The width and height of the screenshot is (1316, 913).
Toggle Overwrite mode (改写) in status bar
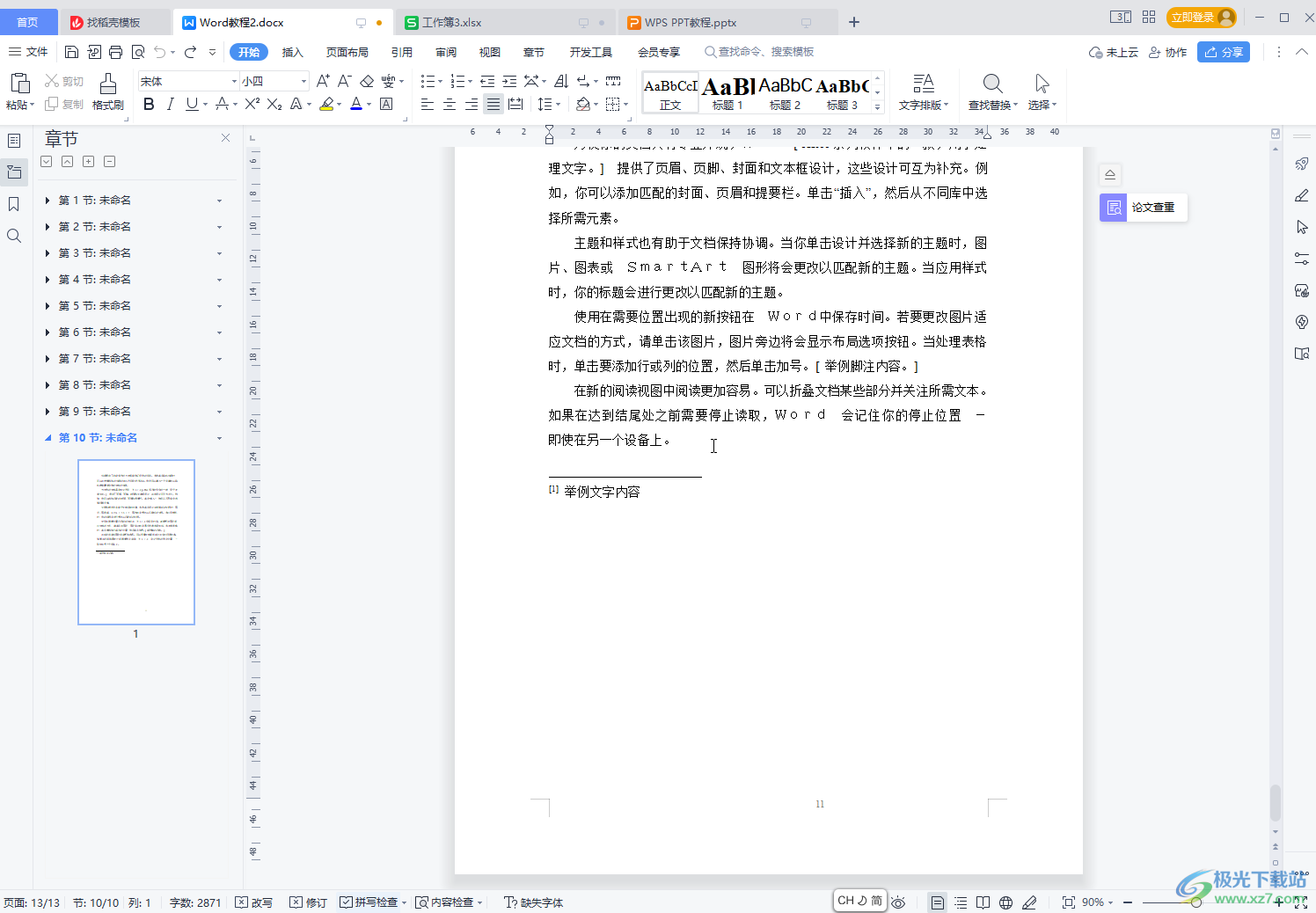[254, 902]
